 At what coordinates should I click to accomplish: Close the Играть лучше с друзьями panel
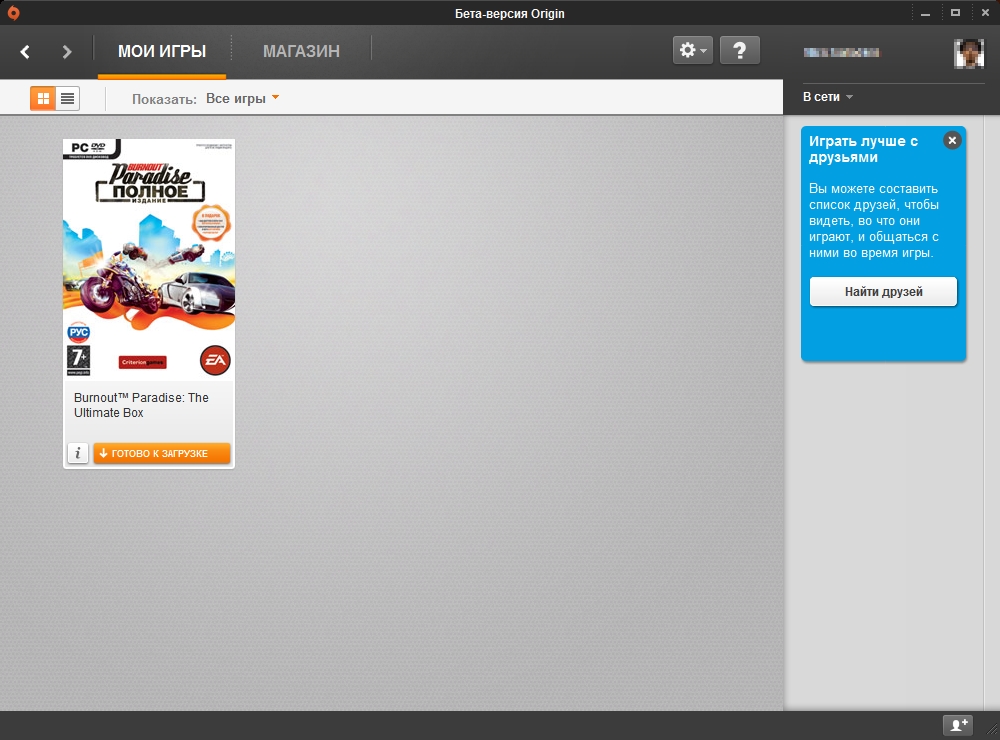pos(952,140)
